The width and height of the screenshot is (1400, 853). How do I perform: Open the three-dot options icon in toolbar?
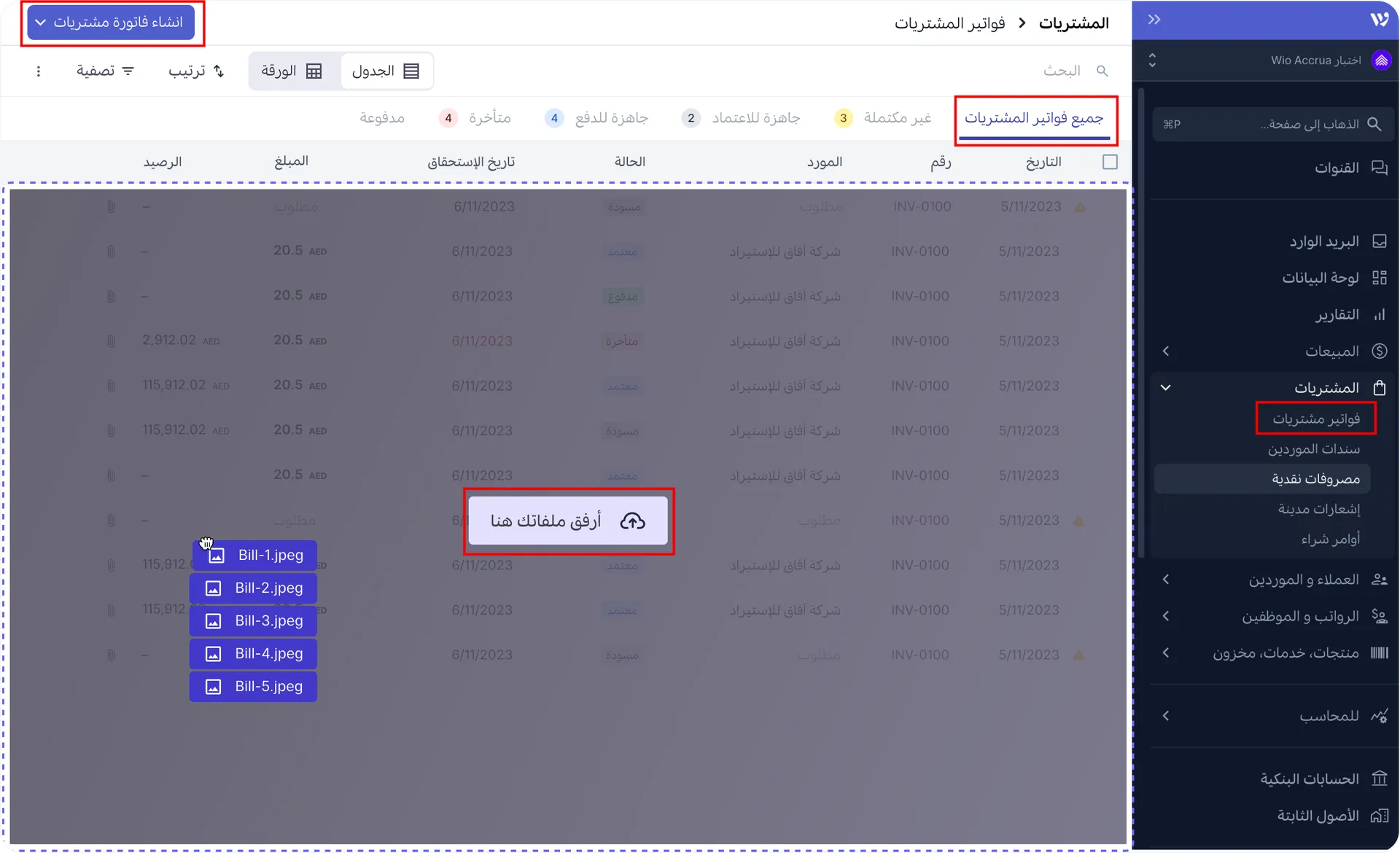[39, 71]
